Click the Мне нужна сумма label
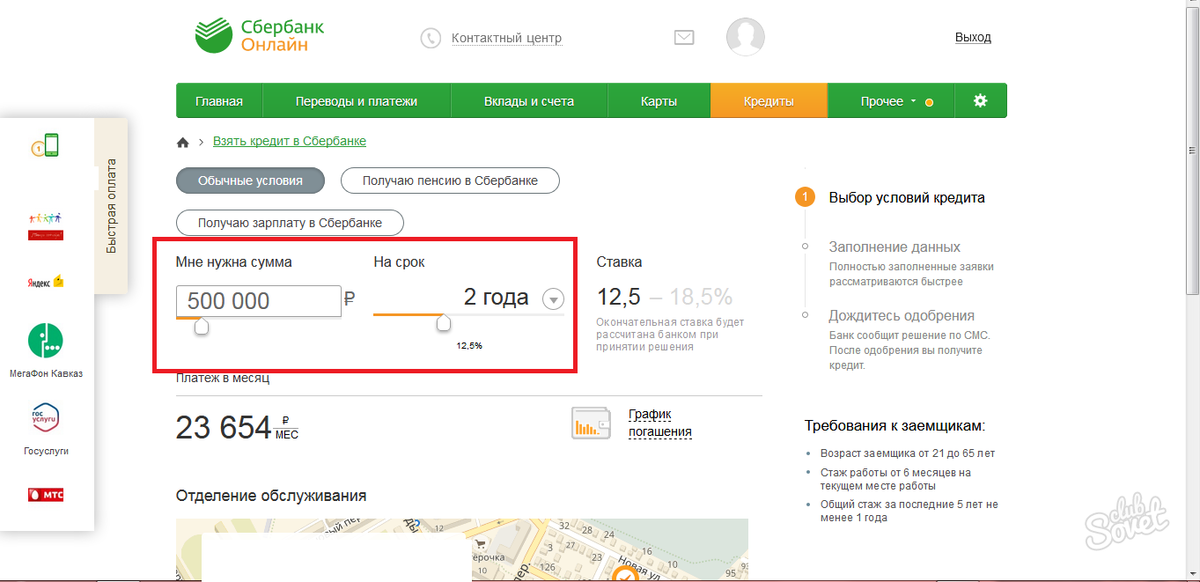 coord(234,262)
